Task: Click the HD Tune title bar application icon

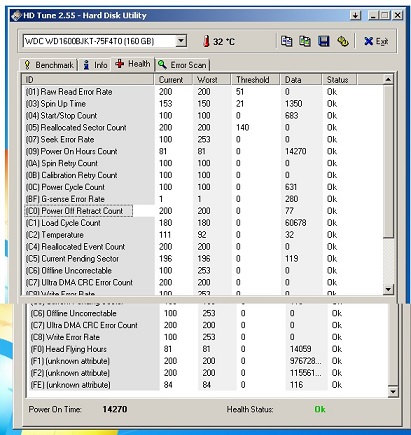Action: [x=16, y=16]
